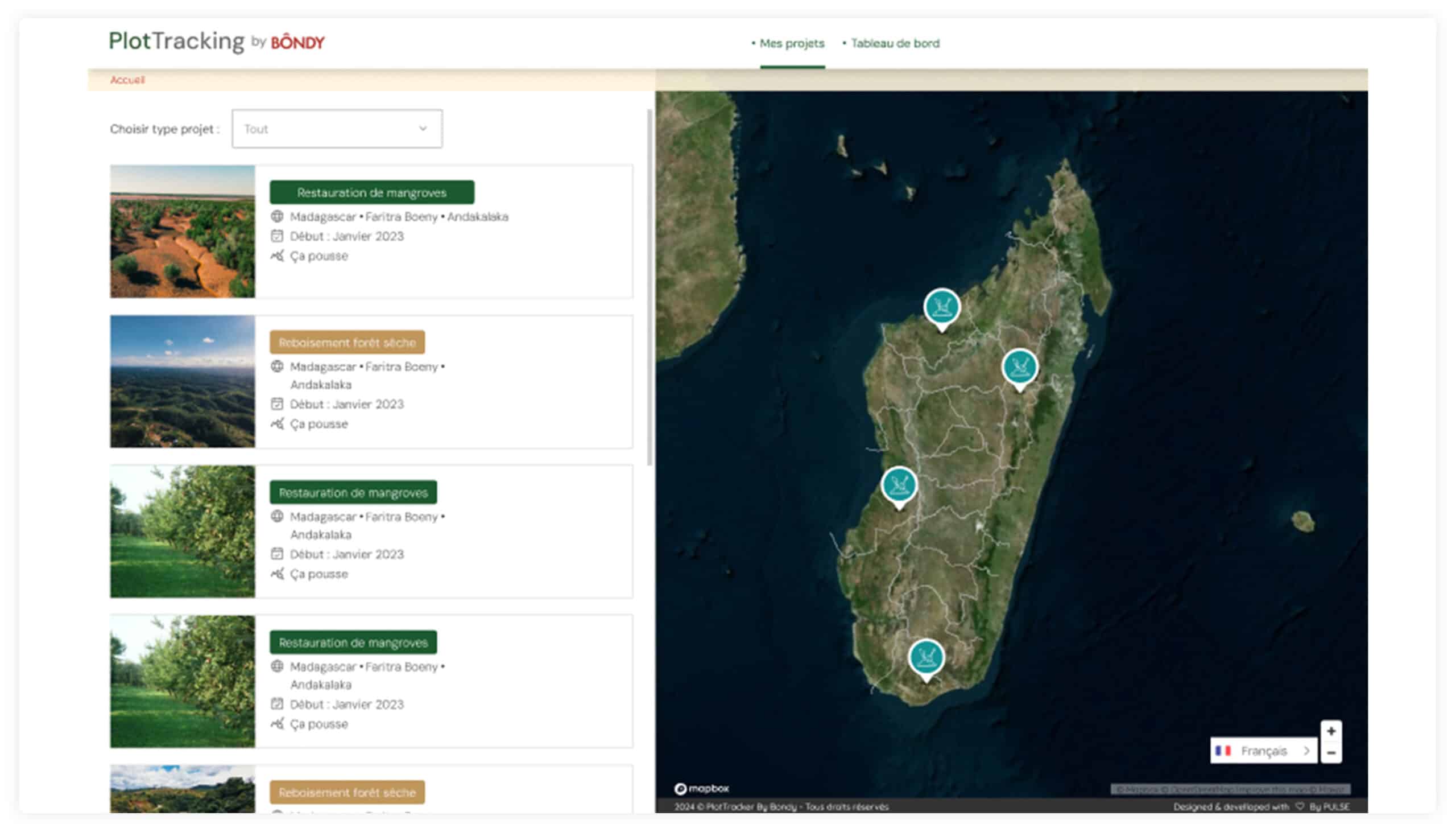Click the heart icon in footer
1456x832 pixels.
click(x=1300, y=806)
